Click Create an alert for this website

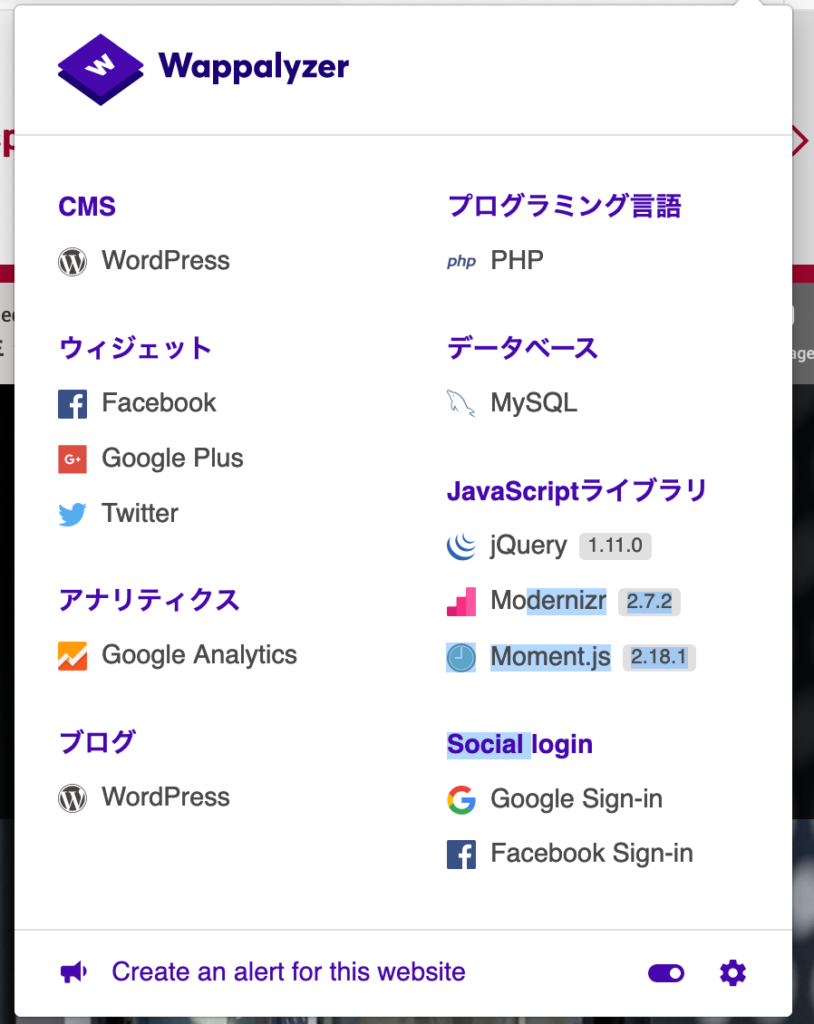point(288,972)
